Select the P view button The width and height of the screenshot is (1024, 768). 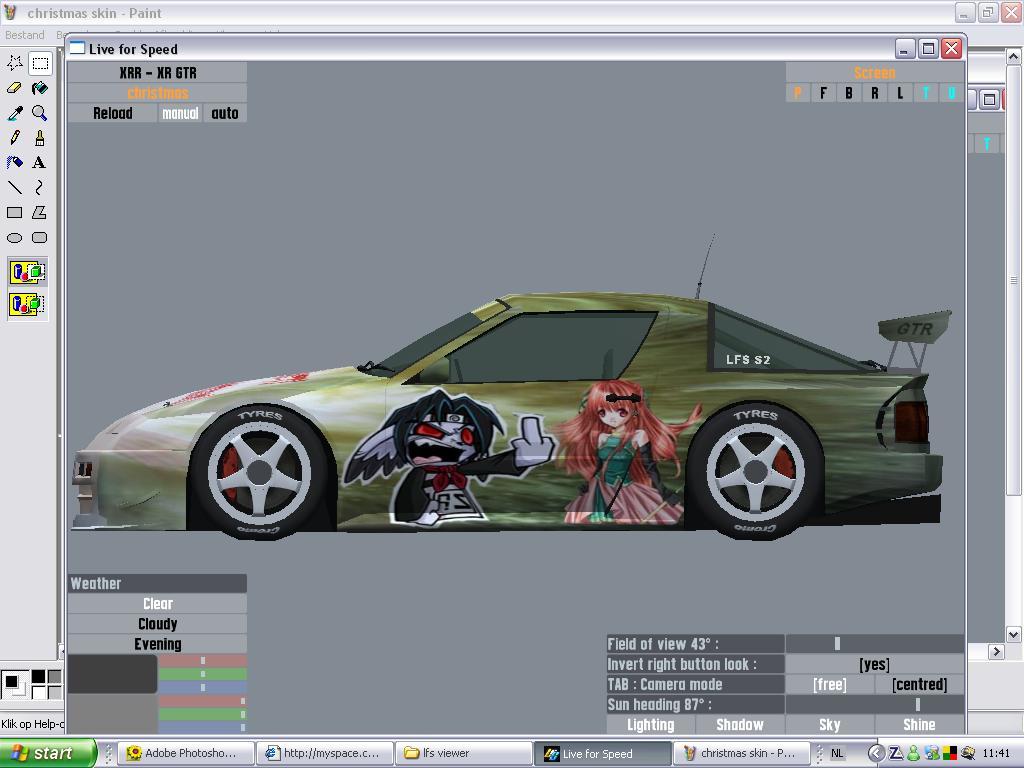click(x=797, y=93)
